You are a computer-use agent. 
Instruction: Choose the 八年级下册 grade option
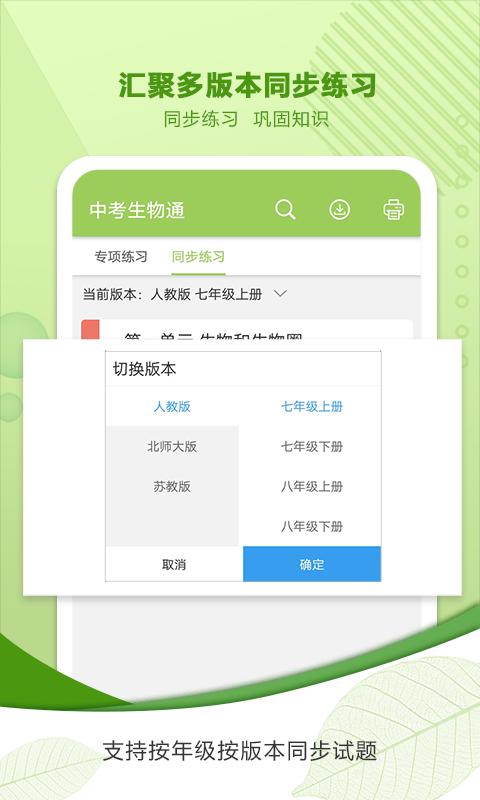tap(312, 526)
